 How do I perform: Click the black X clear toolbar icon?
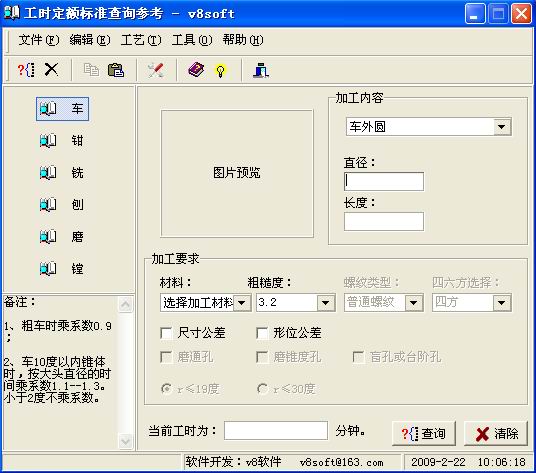tap(52, 70)
